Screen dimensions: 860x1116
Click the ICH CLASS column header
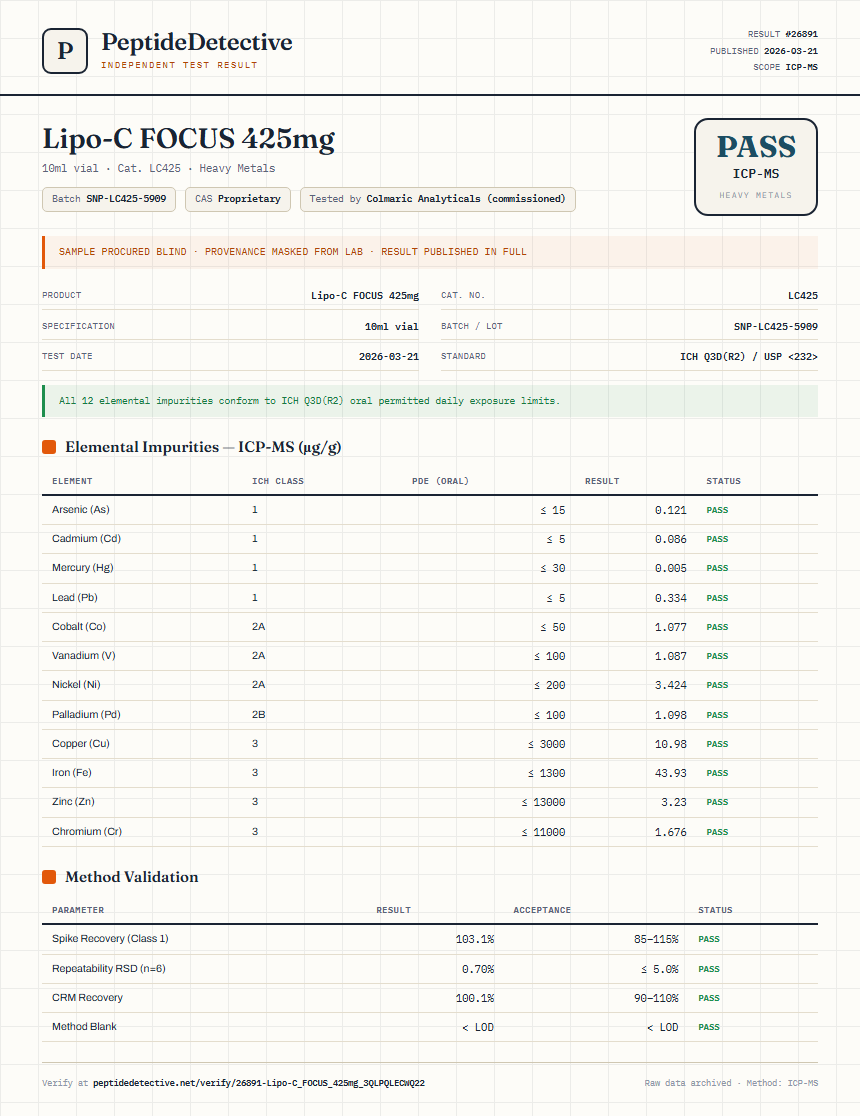[x=278, y=481]
